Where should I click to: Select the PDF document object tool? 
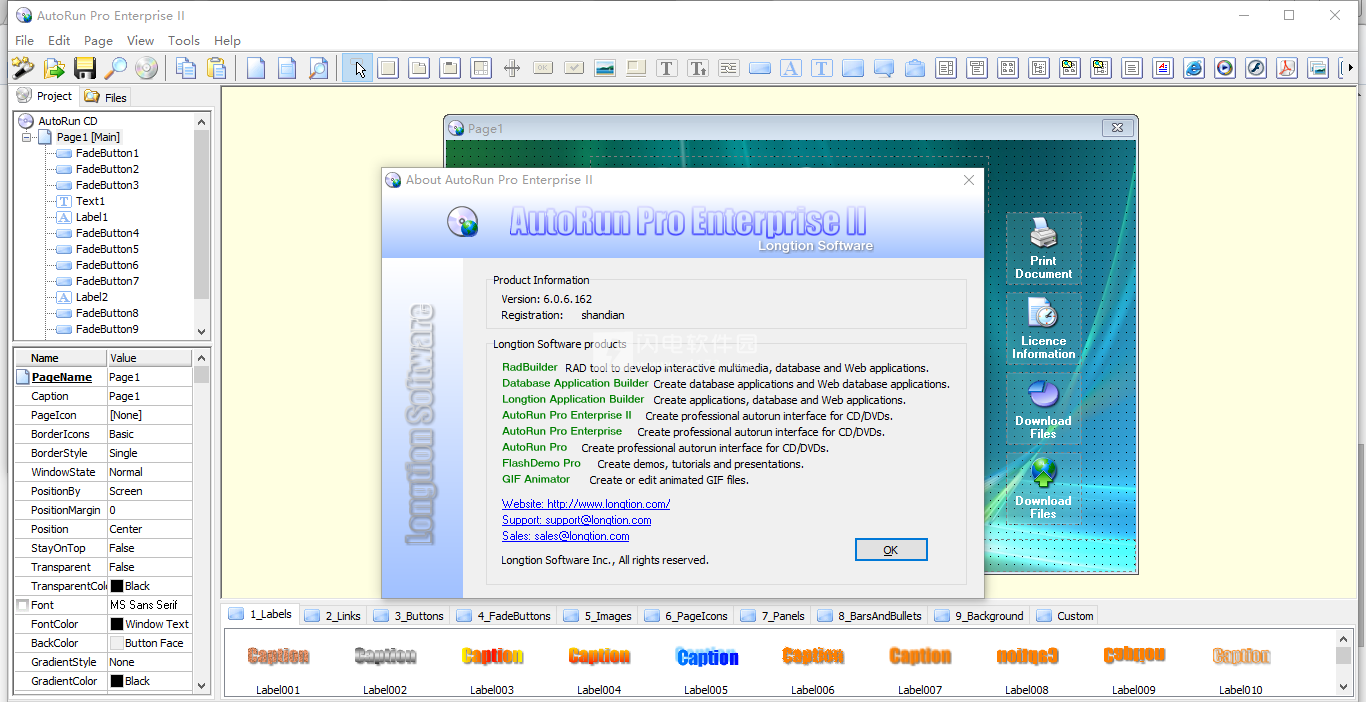pyautogui.click(x=1287, y=68)
